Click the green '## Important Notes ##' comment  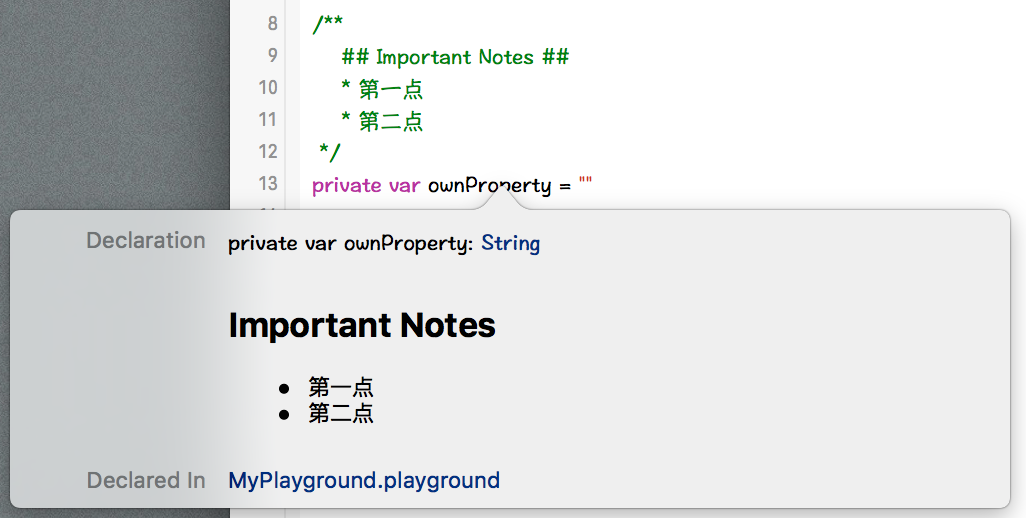[x=455, y=57]
